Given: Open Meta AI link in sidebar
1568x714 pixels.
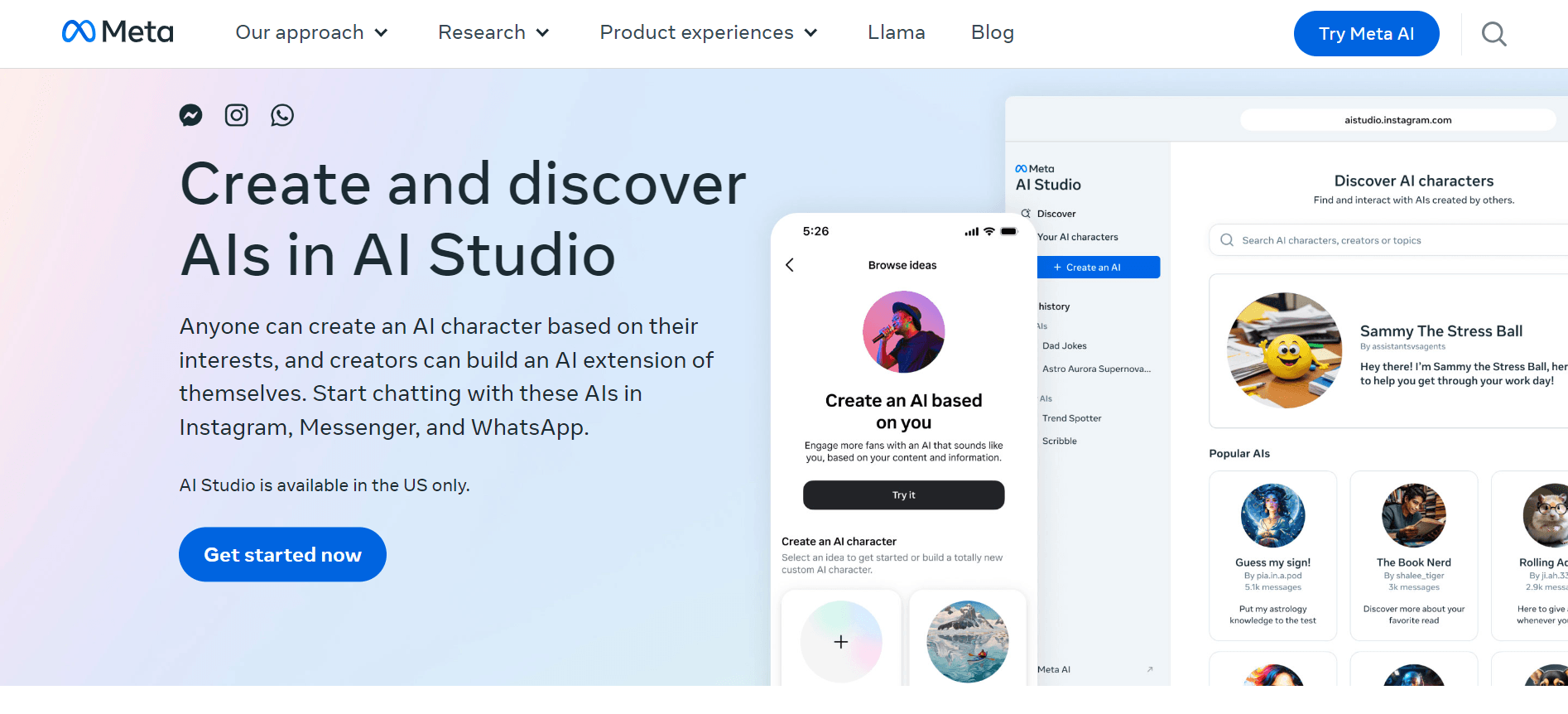Looking at the screenshot, I should (1054, 669).
